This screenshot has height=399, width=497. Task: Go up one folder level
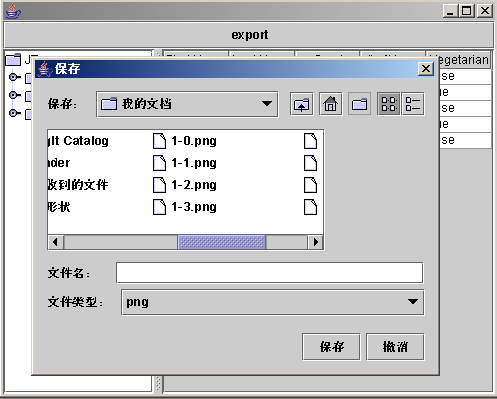(302, 104)
